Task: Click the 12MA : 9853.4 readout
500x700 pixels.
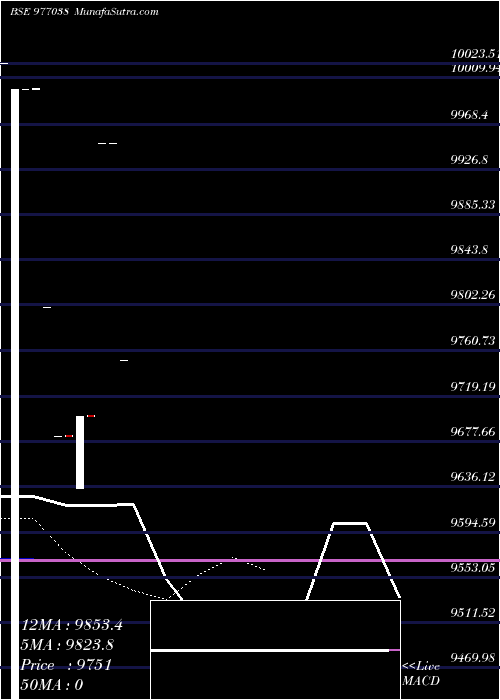Action: pyautogui.click(x=71, y=625)
